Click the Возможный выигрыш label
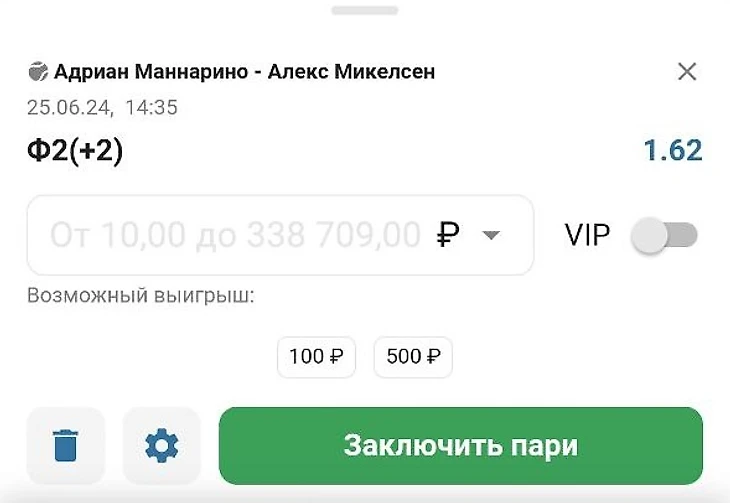 pos(141,296)
